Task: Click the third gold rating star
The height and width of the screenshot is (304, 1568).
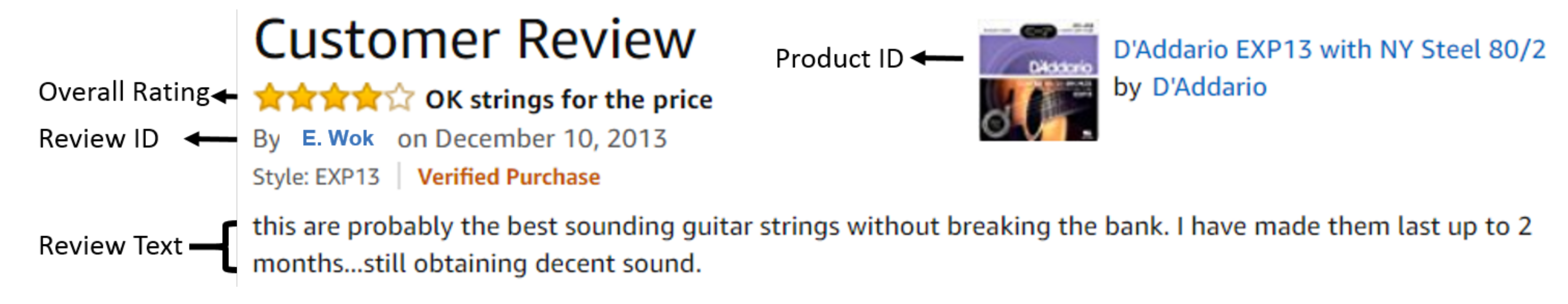Action: [x=334, y=98]
